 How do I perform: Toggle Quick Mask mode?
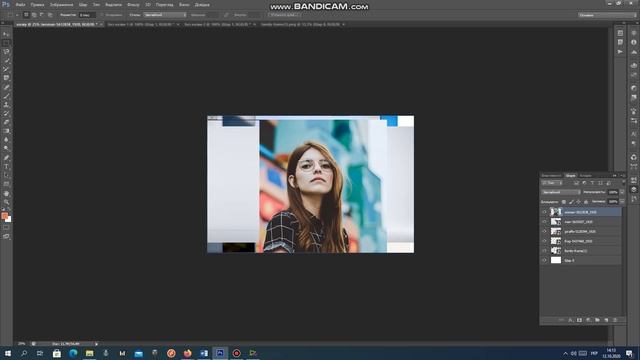coord(6,227)
